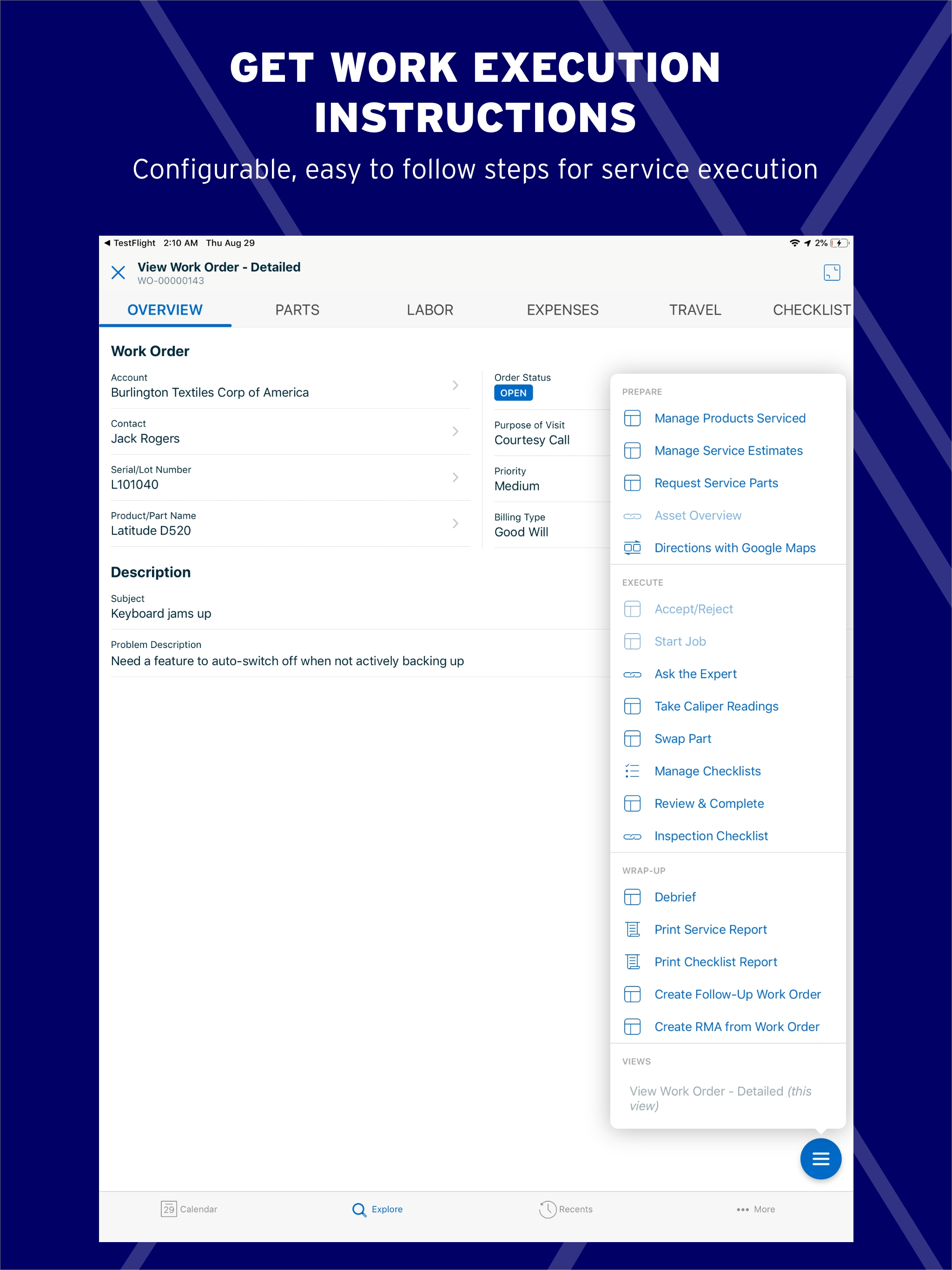Viewport: 952px width, 1270px height.
Task: Open the Calendar tab icon
Action: 169,1209
